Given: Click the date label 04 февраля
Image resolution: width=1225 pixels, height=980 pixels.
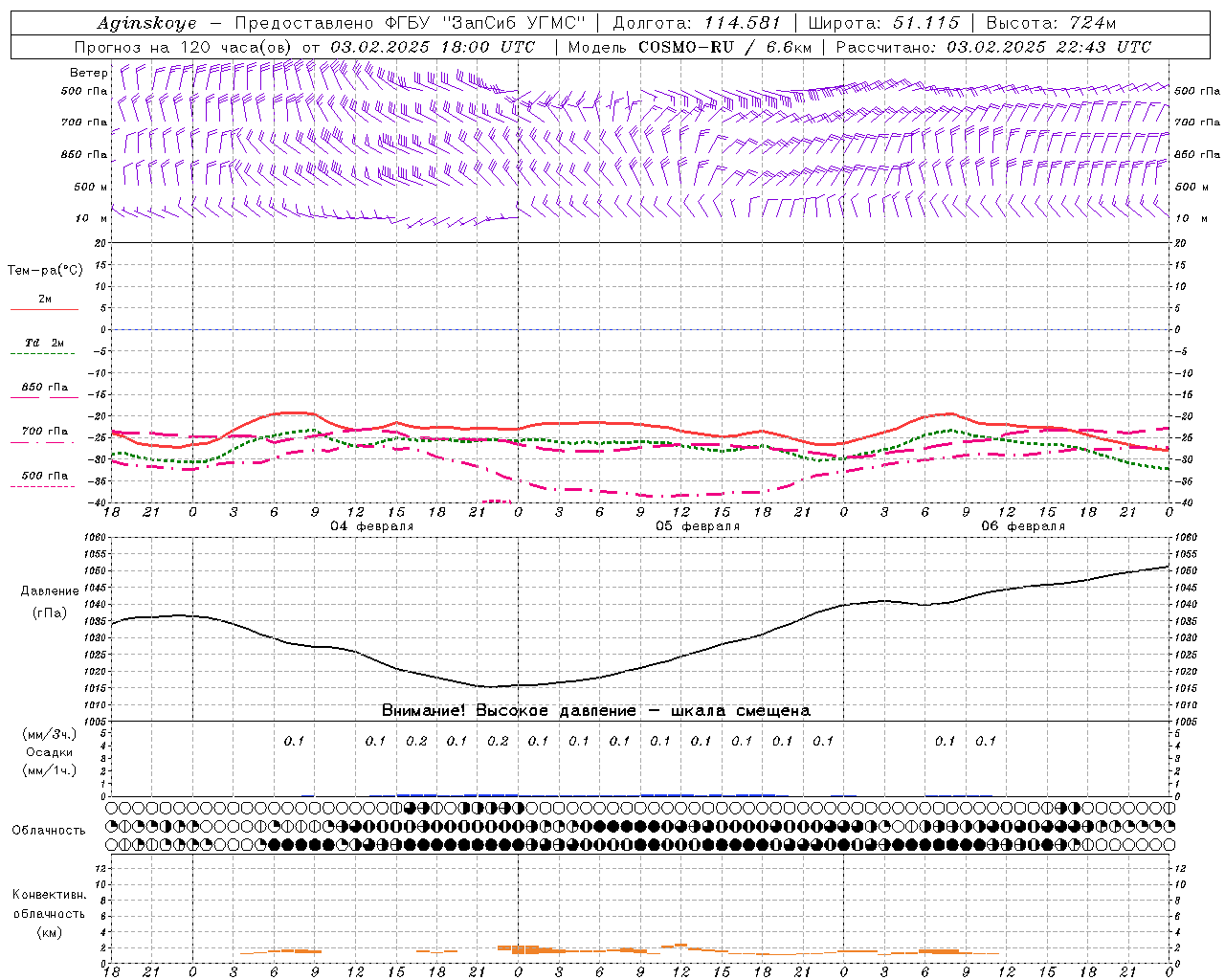Looking at the screenshot, I should point(372,526).
